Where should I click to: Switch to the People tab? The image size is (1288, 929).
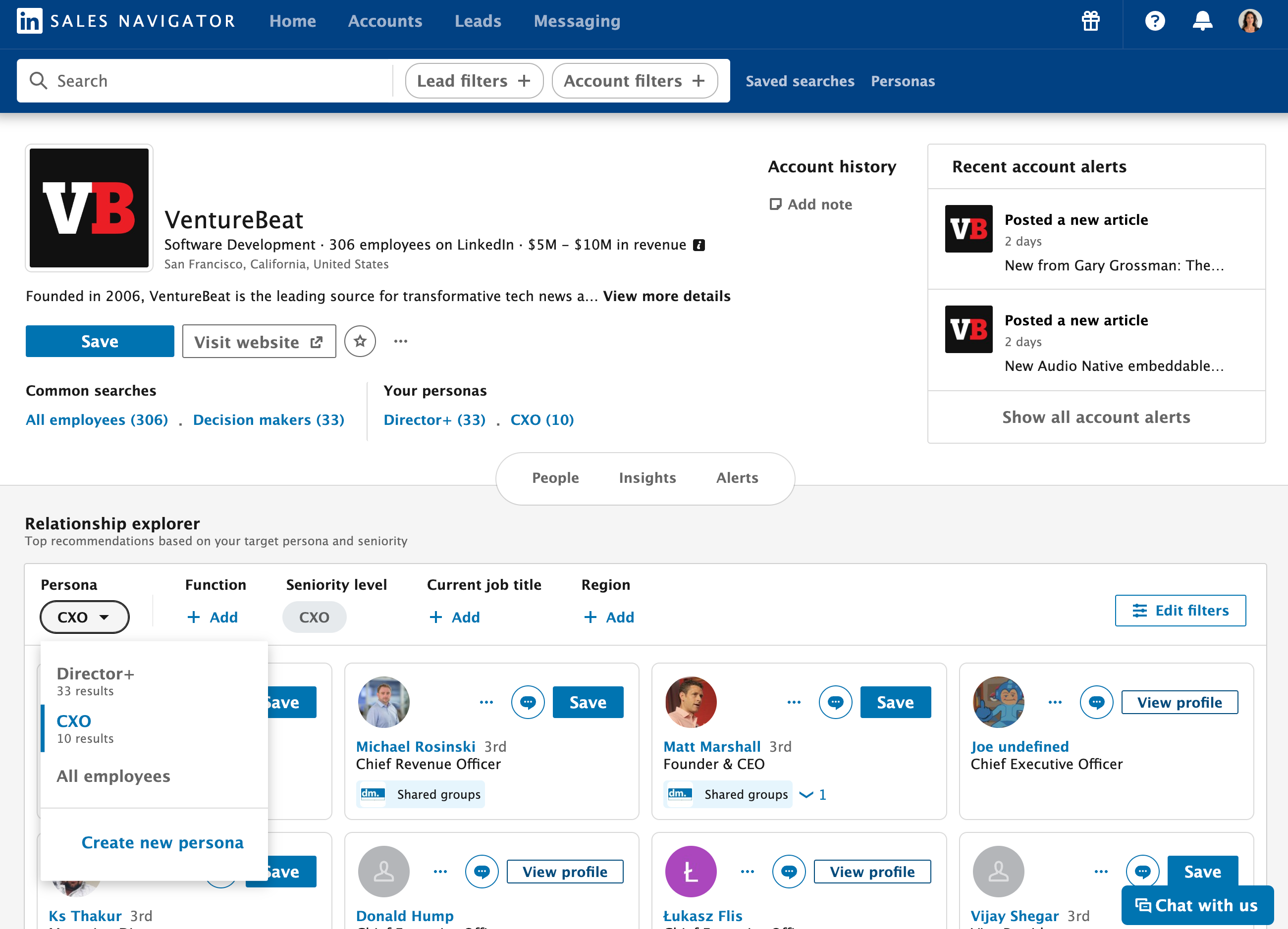click(x=555, y=478)
